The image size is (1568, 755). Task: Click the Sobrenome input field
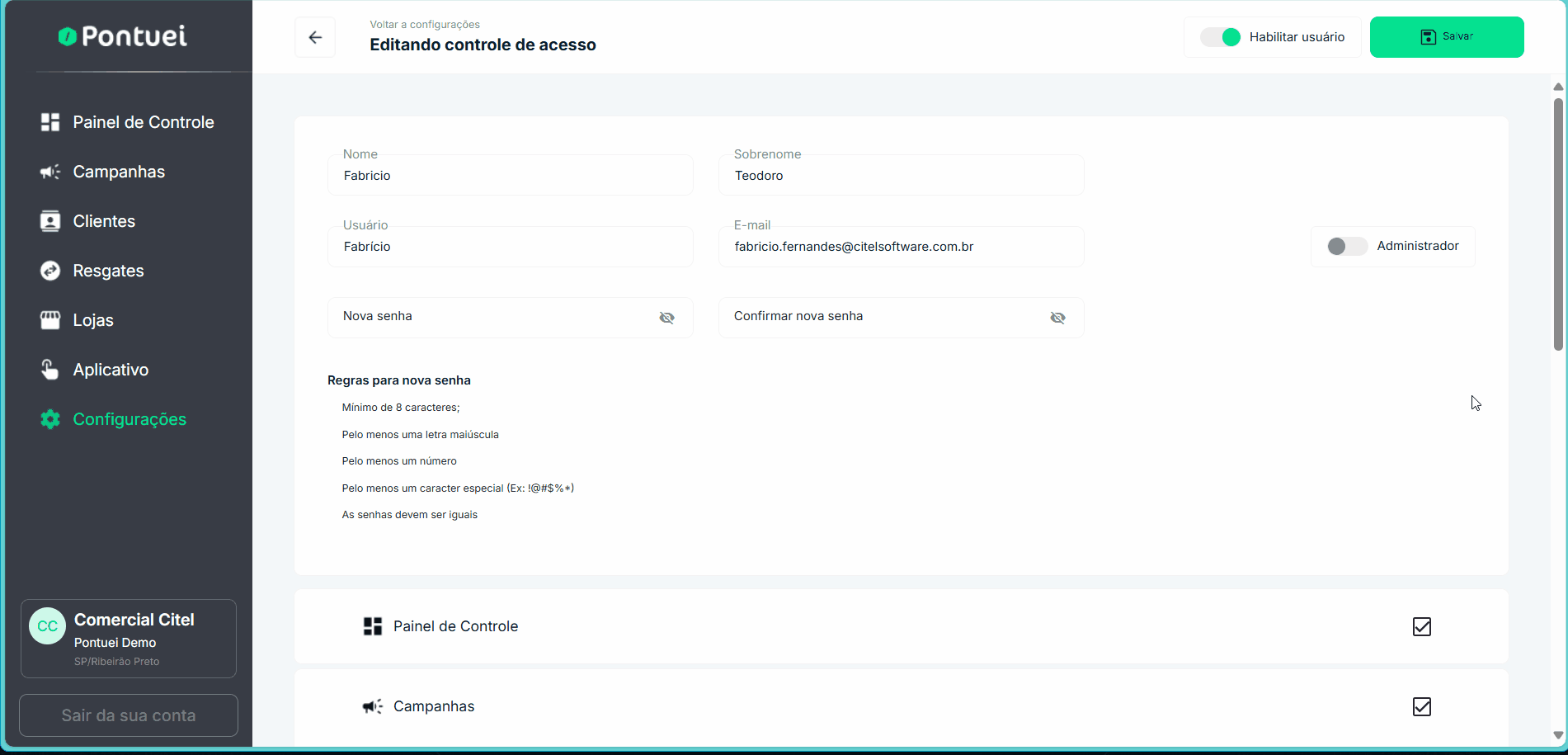(x=901, y=176)
